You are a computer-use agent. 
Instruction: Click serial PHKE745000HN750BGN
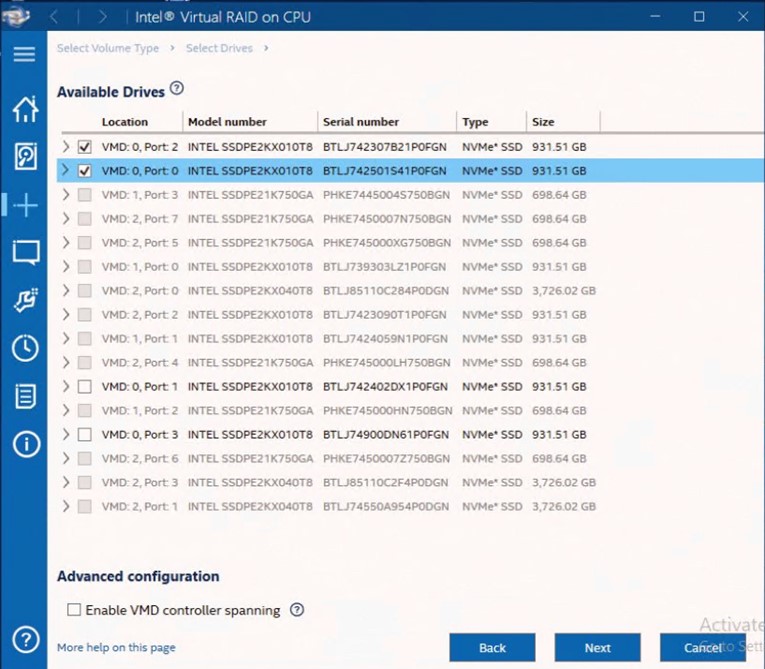[x=387, y=410]
